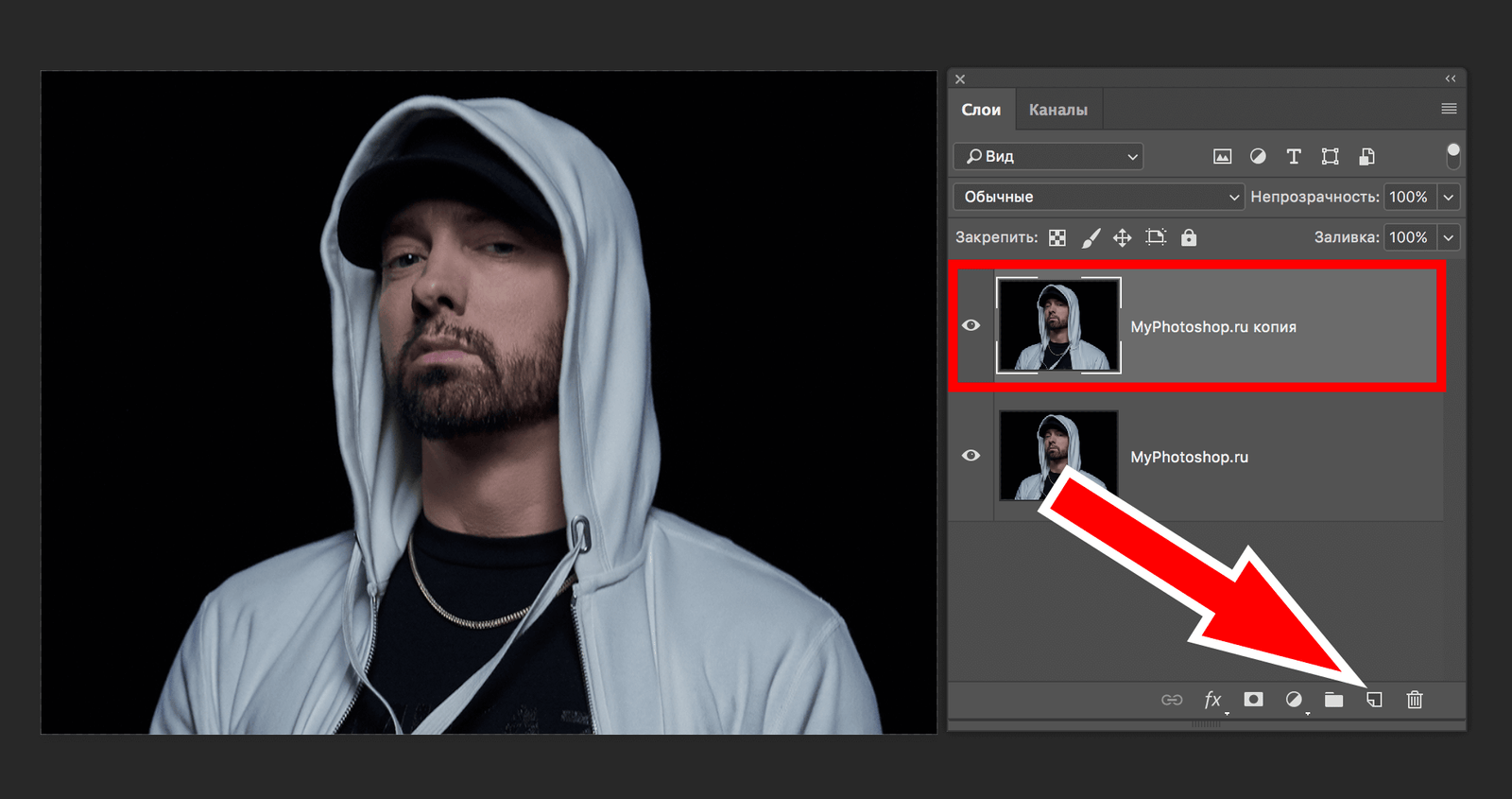Viewport: 1512px width, 799px height.
Task: Click the adjustment layer filter icon
Action: click(1258, 157)
